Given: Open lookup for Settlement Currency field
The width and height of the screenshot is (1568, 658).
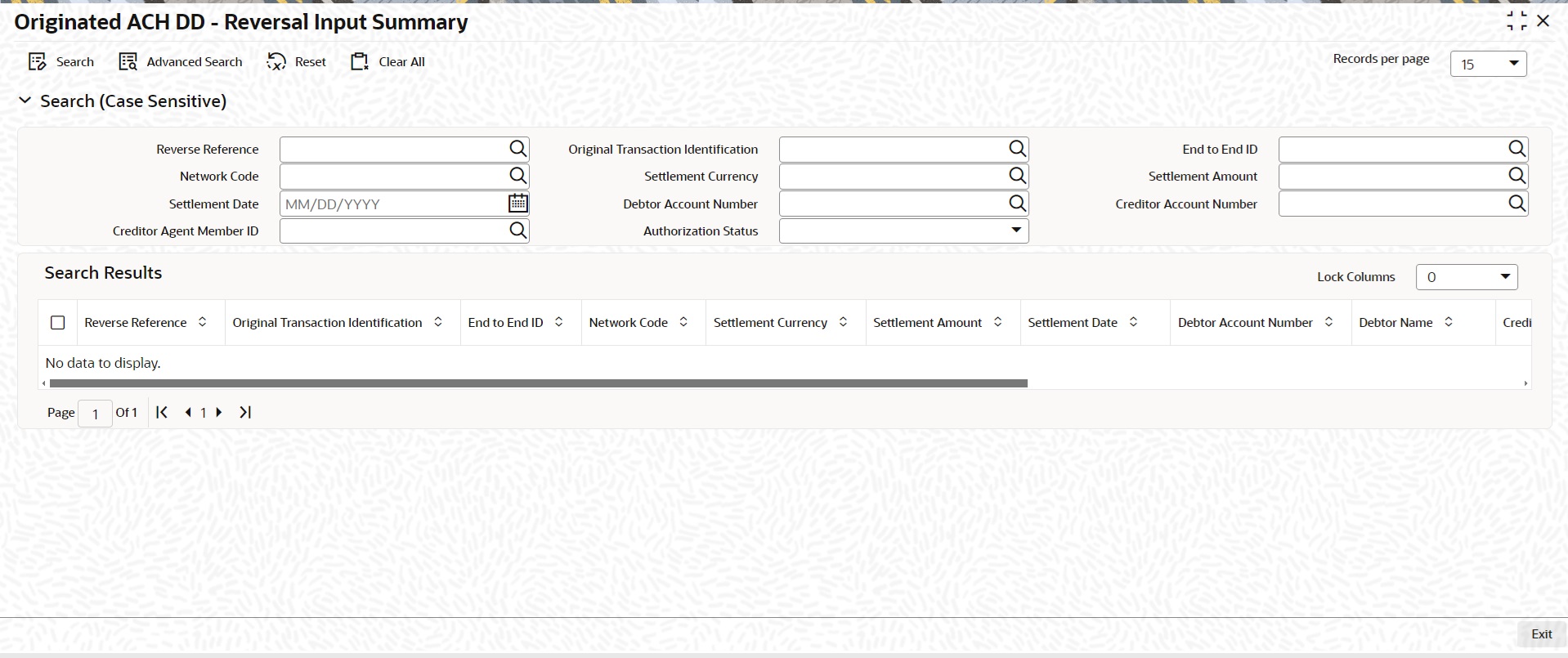Looking at the screenshot, I should [1017, 176].
